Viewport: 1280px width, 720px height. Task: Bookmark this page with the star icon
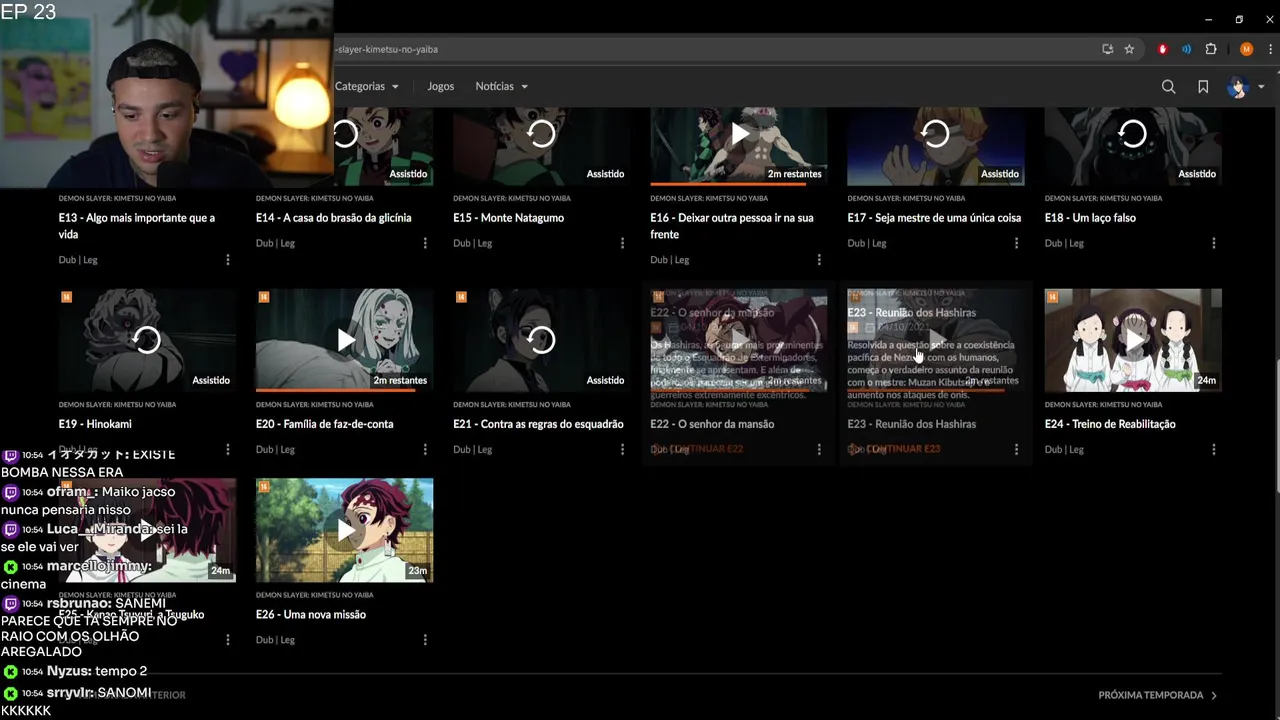pyautogui.click(x=1129, y=49)
